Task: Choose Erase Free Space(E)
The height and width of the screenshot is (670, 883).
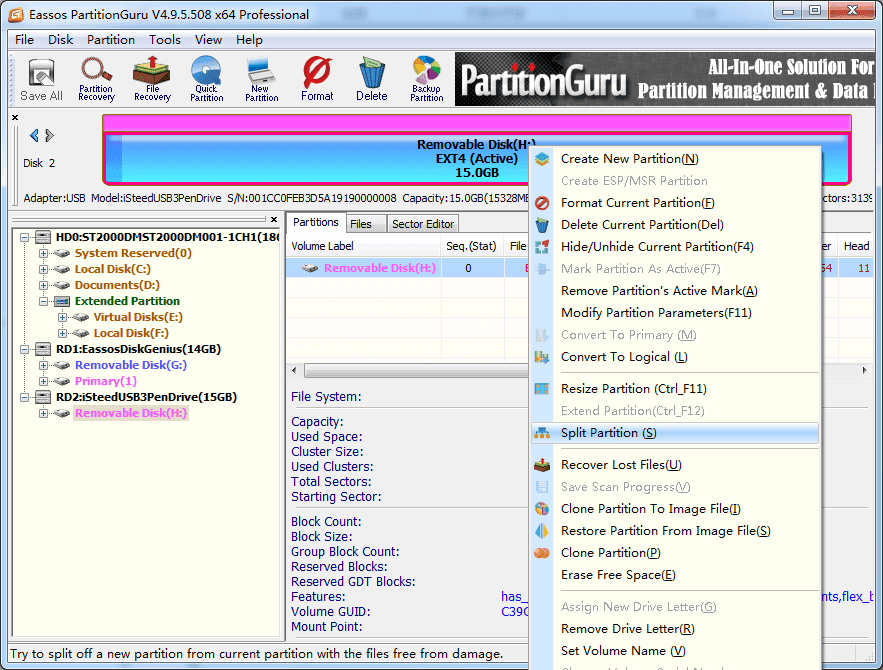Action: (x=674, y=575)
